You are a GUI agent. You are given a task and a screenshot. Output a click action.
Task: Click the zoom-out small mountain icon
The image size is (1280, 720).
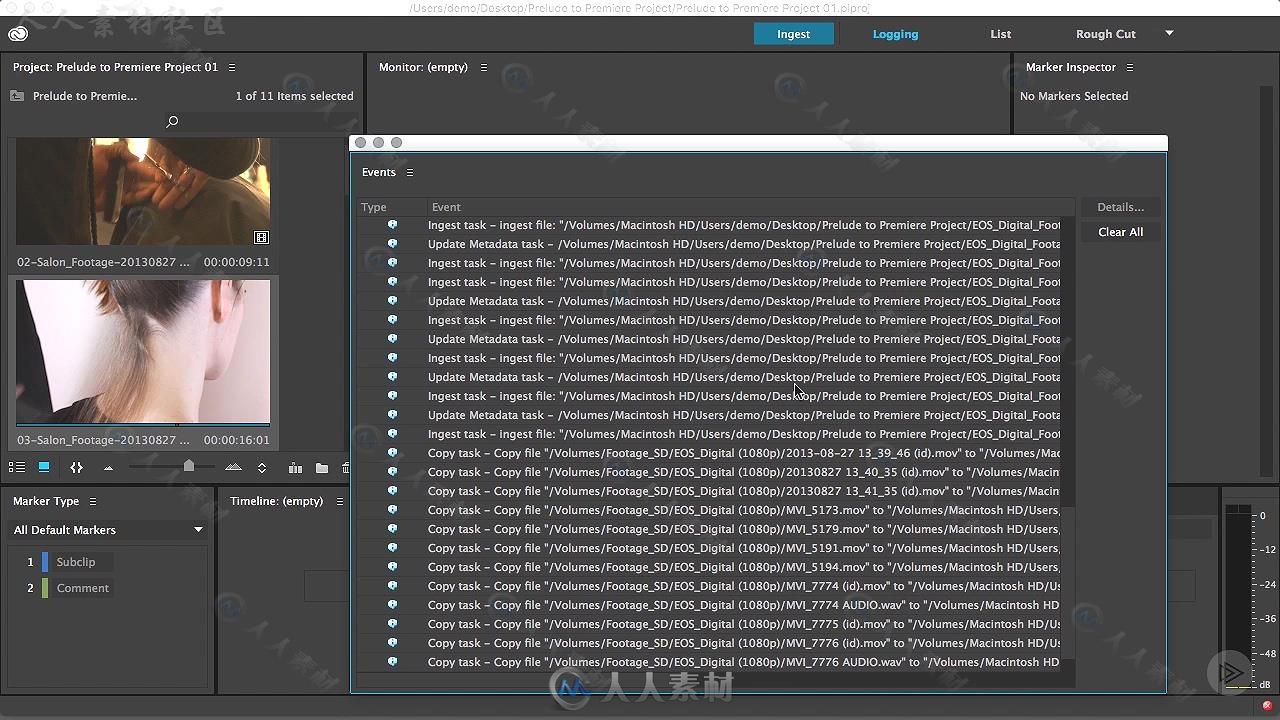tap(108, 468)
